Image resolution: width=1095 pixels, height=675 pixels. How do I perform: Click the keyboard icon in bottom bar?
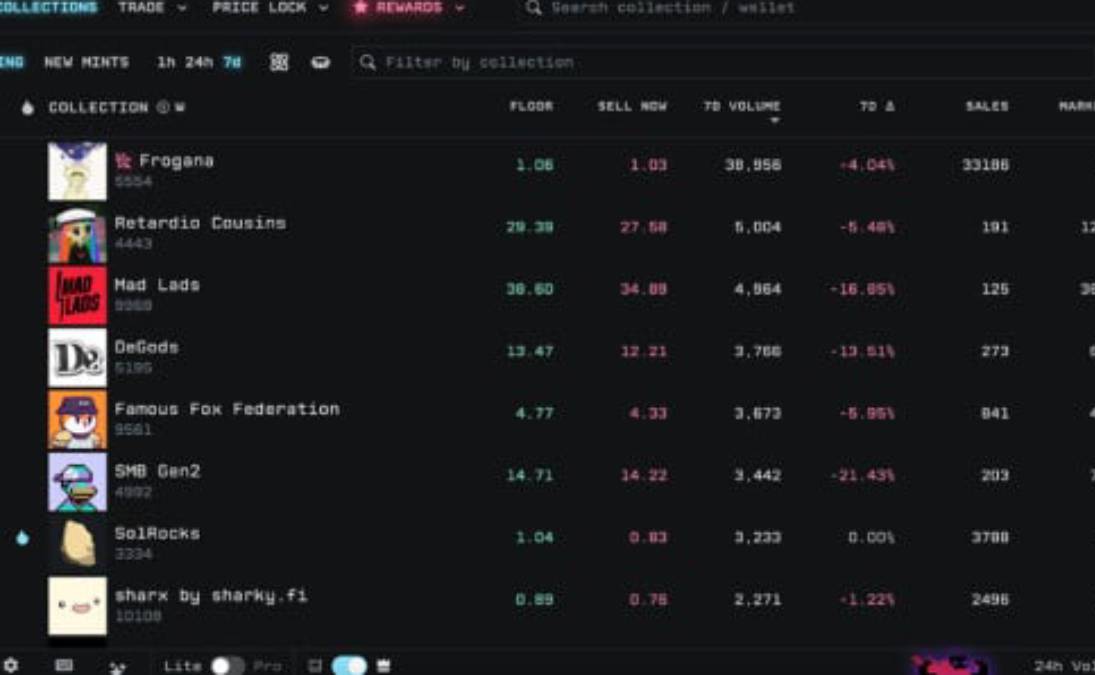pyautogui.click(x=64, y=665)
